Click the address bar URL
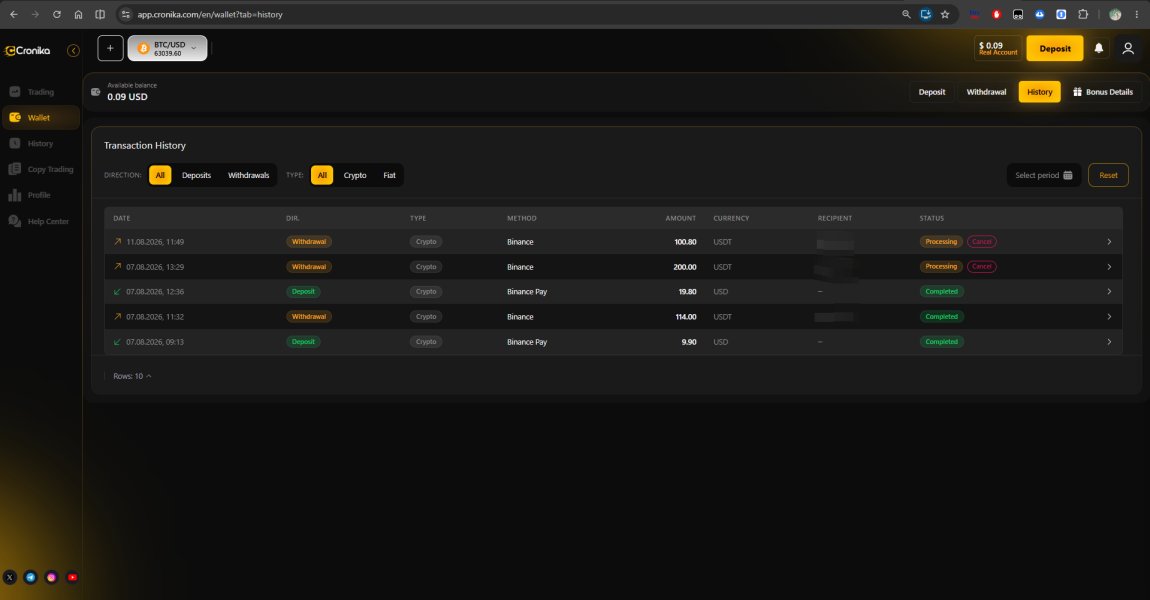This screenshot has height=600, width=1150. click(210, 14)
